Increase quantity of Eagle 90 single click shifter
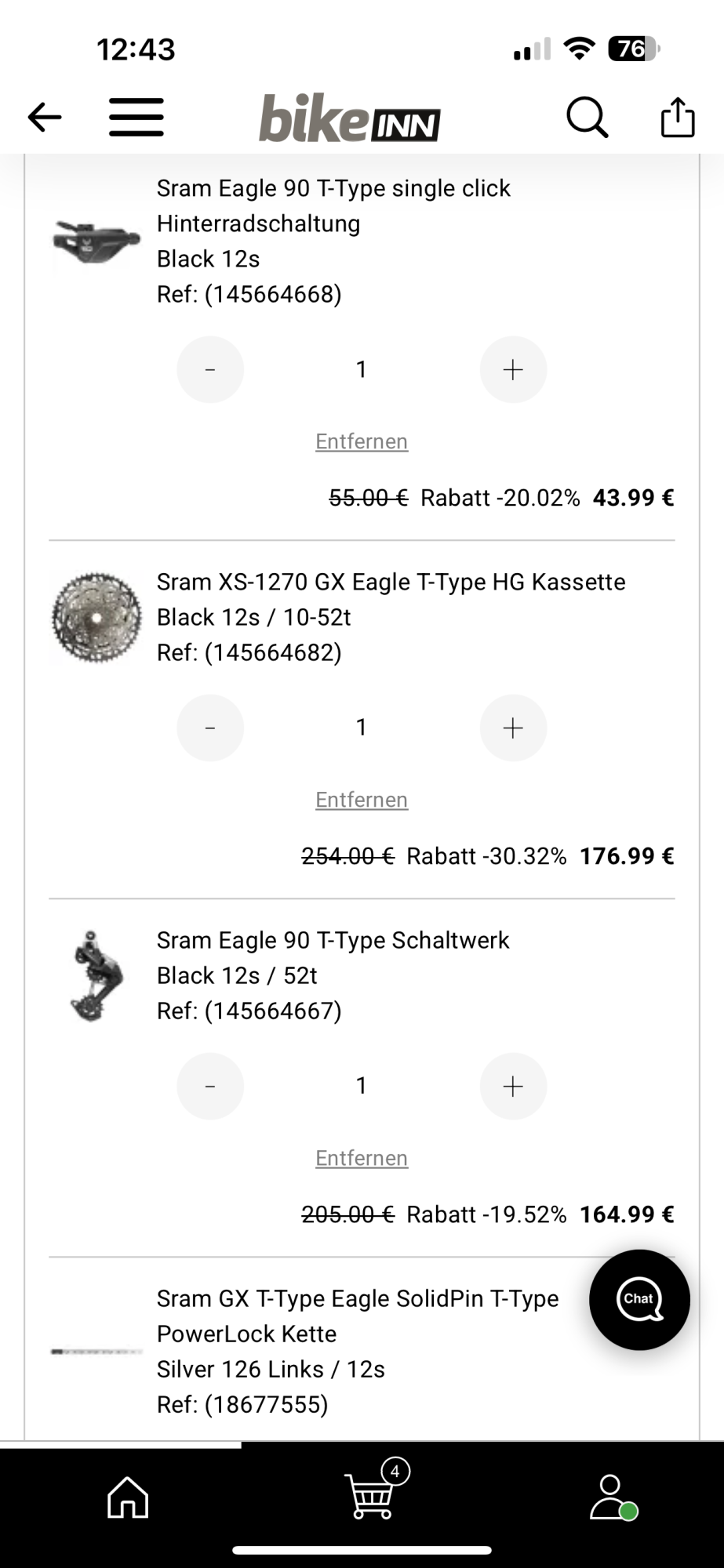The height and width of the screenshot is (1568, 724). pos(513,369)
